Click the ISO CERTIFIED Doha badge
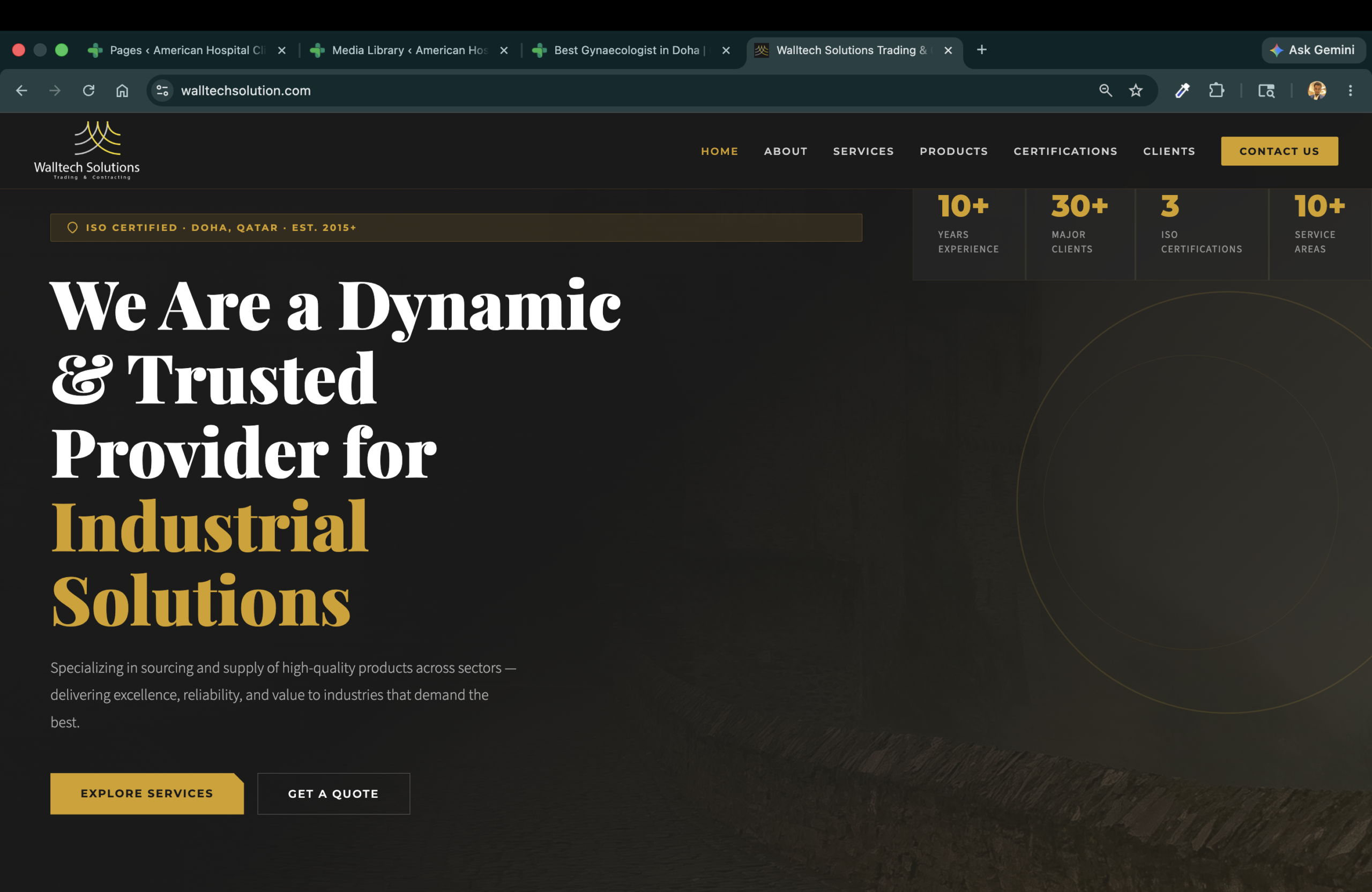Screen dimensions: 1372x892 pyautogui.click(x=456, y=228)
